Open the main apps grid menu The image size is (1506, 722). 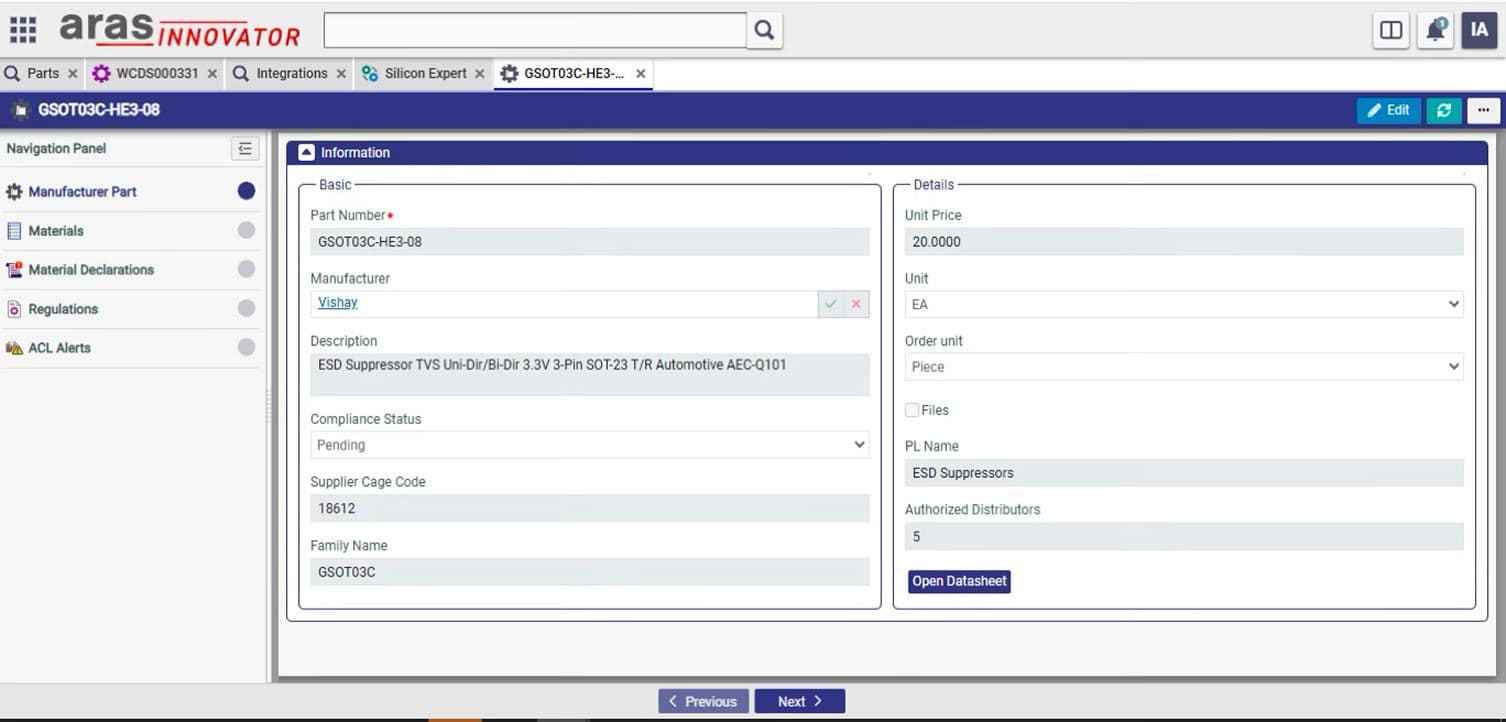pos(23,30)
